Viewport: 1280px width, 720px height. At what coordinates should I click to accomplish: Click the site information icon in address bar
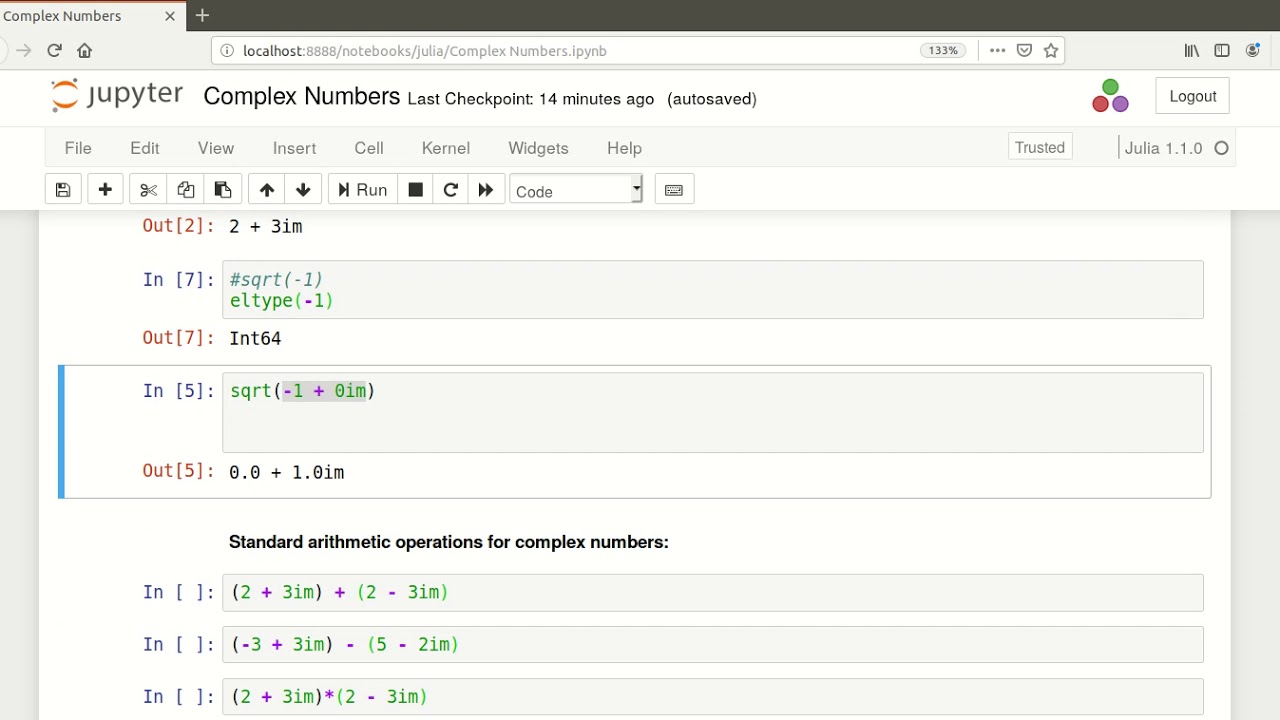click(x=226, y=50)
